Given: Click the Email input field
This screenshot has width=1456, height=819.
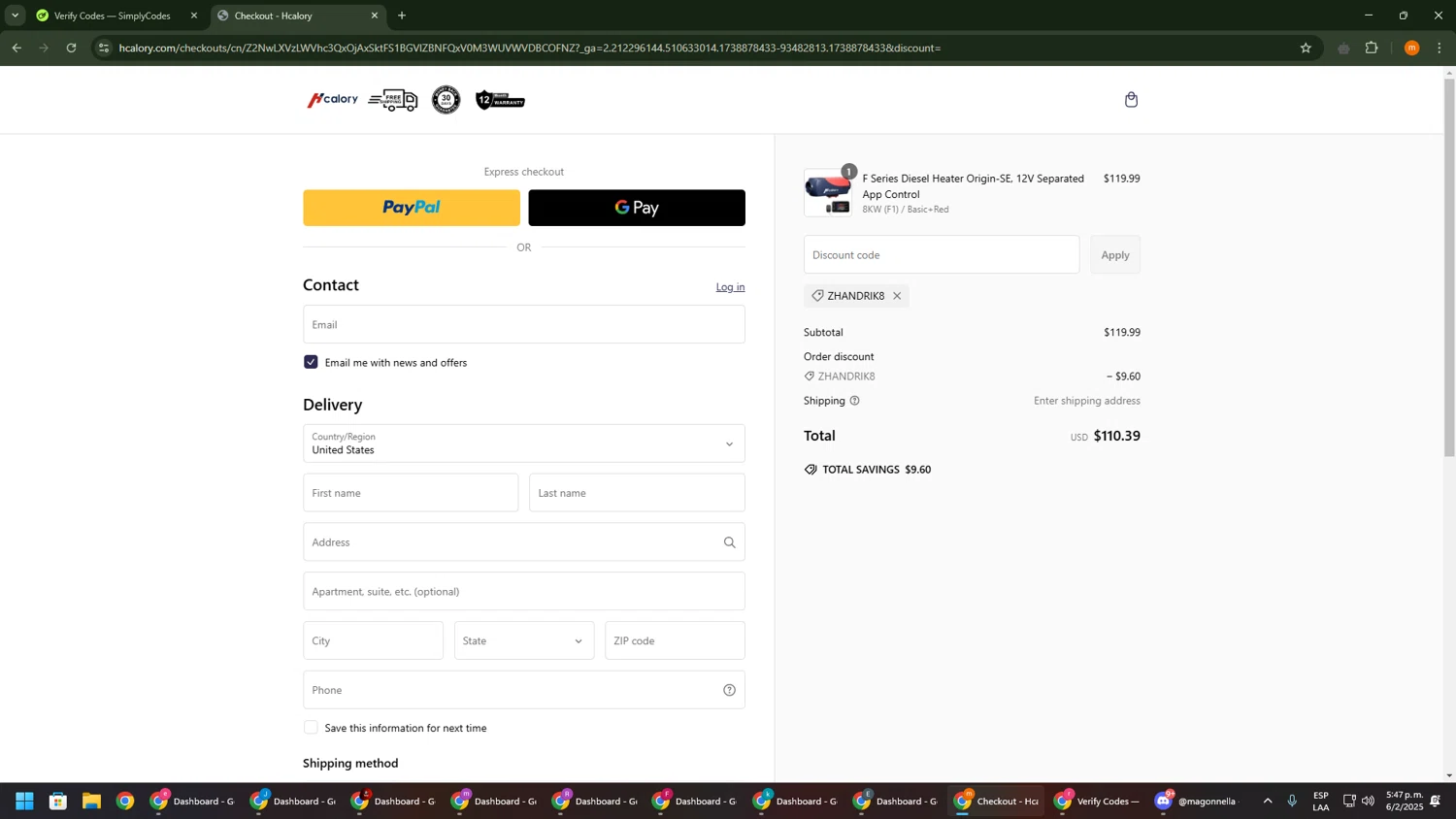Looking at the screenshot, I should (x=524, y=324).
